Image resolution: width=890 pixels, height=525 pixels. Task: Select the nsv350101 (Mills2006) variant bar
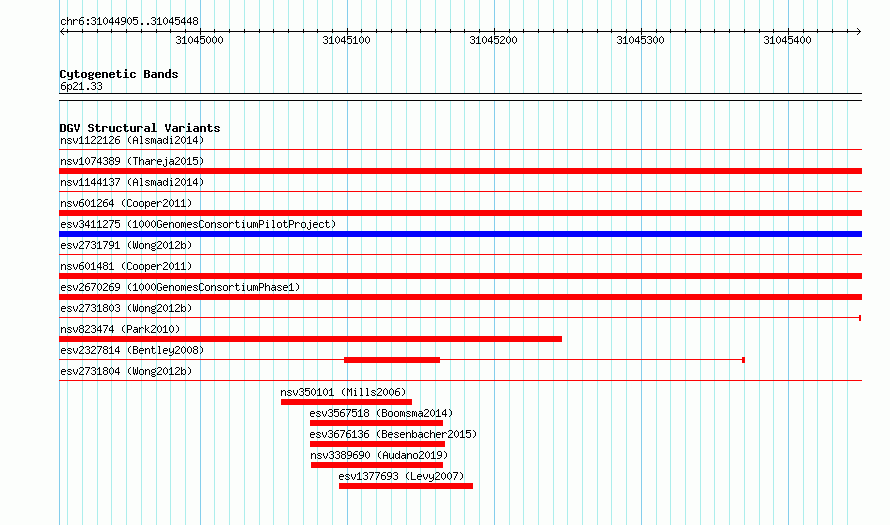[346, 402]
